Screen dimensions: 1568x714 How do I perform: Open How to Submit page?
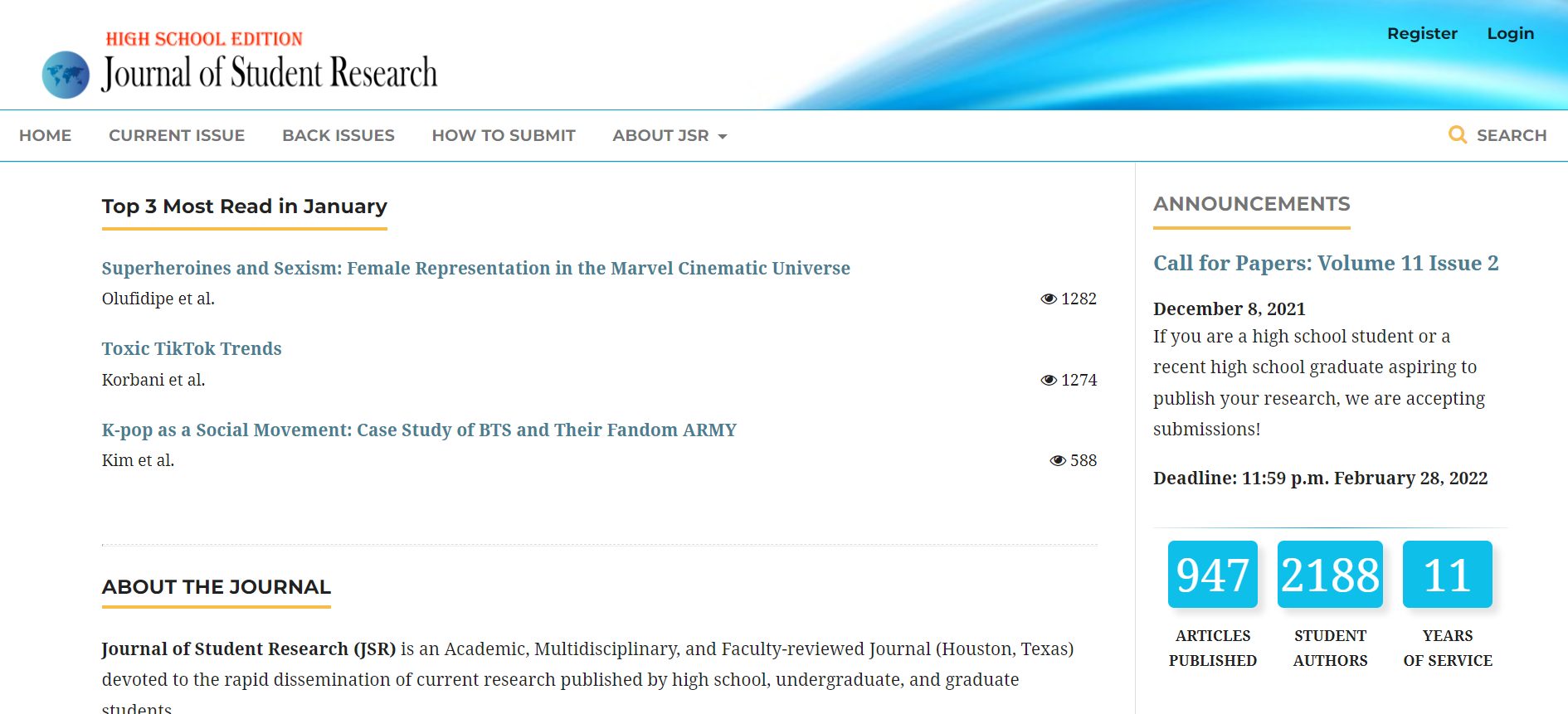504,135
